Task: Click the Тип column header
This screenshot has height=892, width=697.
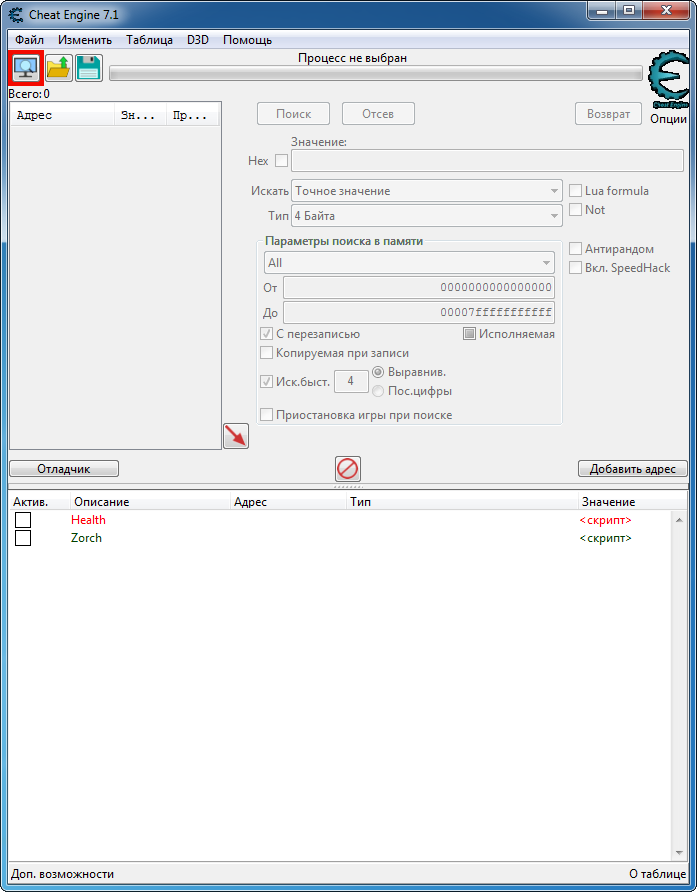Action: click(x=462, y=502)
